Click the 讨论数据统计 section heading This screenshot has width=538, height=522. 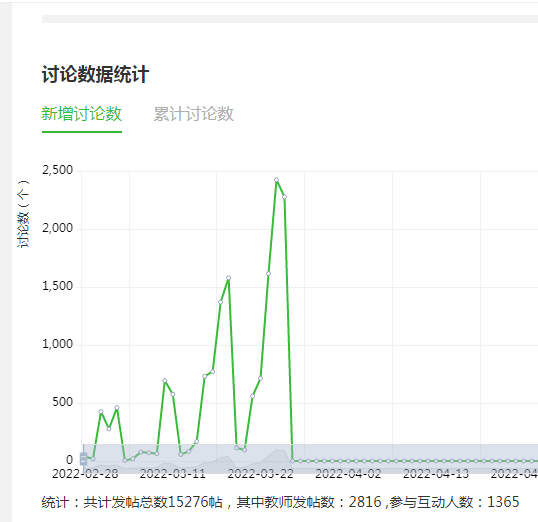pos(95,74)
